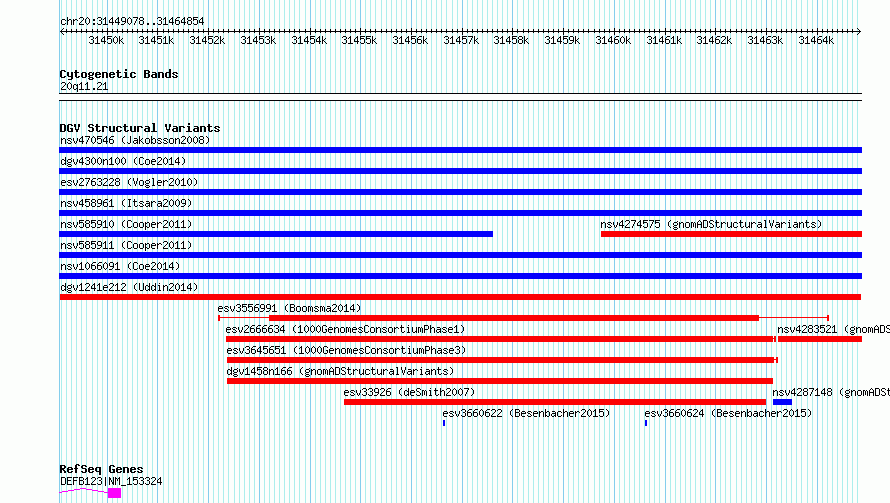Click the esv3556991 red variant bar

coord(514,318)
